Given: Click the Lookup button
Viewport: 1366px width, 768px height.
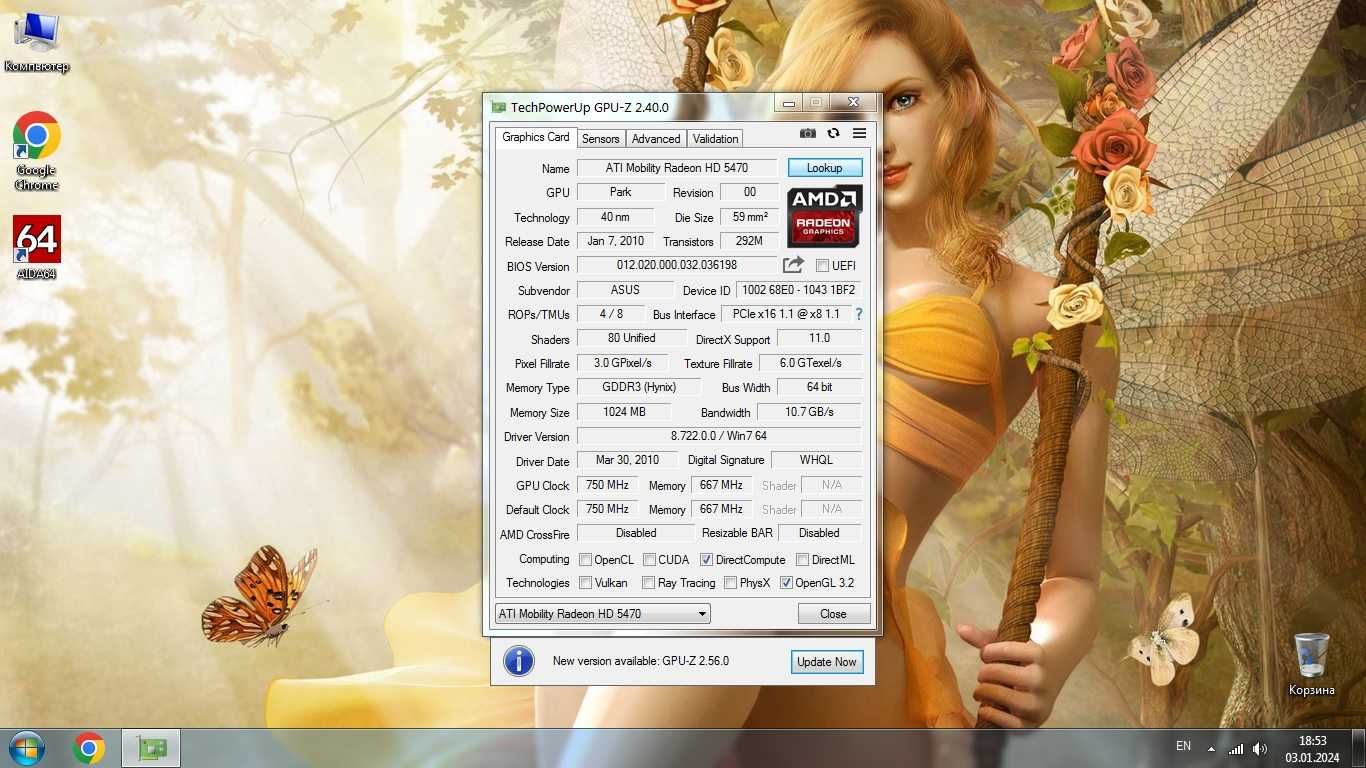Looking at the screenshot, I should [x=825, y=168].
